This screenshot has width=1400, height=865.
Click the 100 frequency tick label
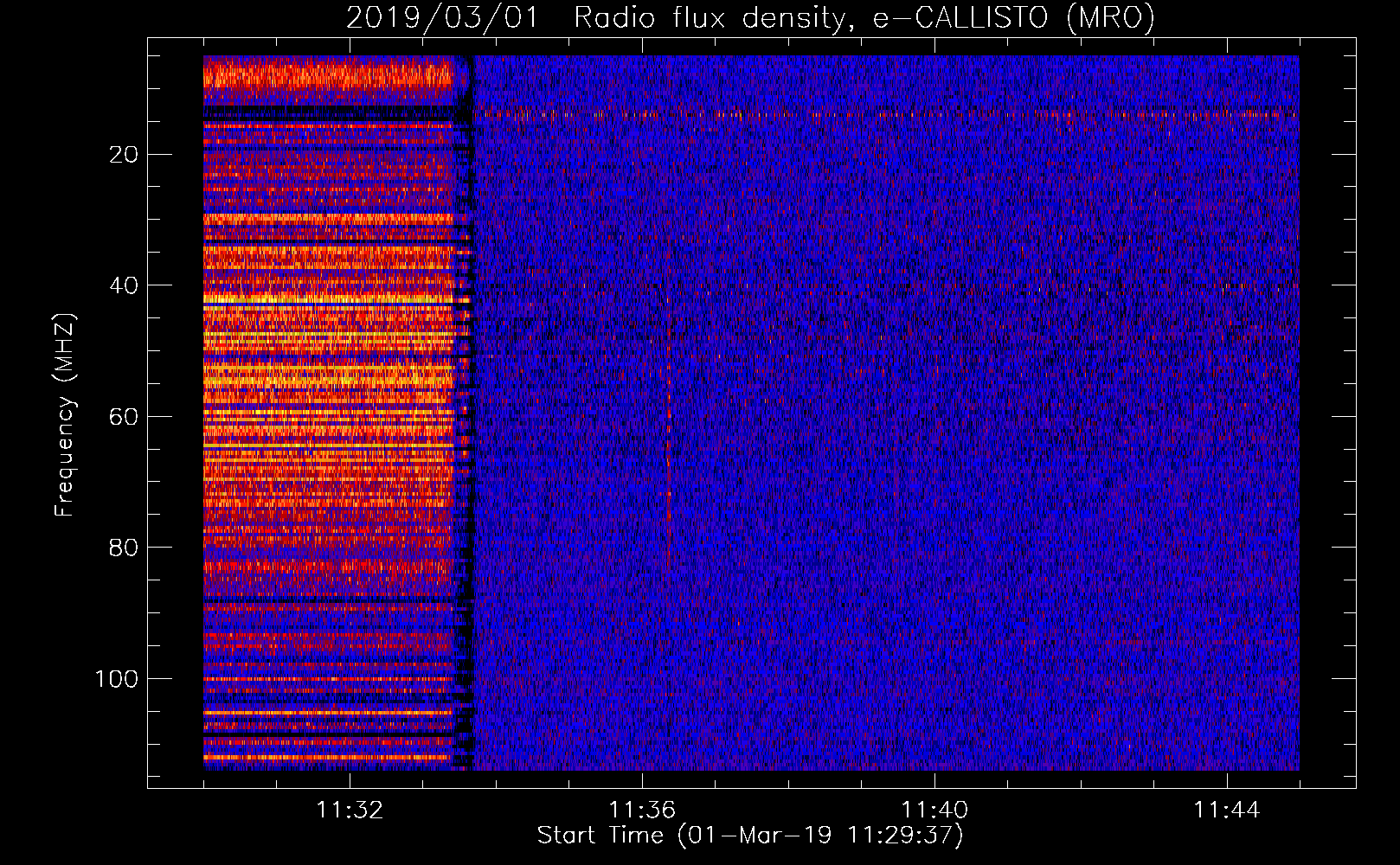click(x=117, y=679)
